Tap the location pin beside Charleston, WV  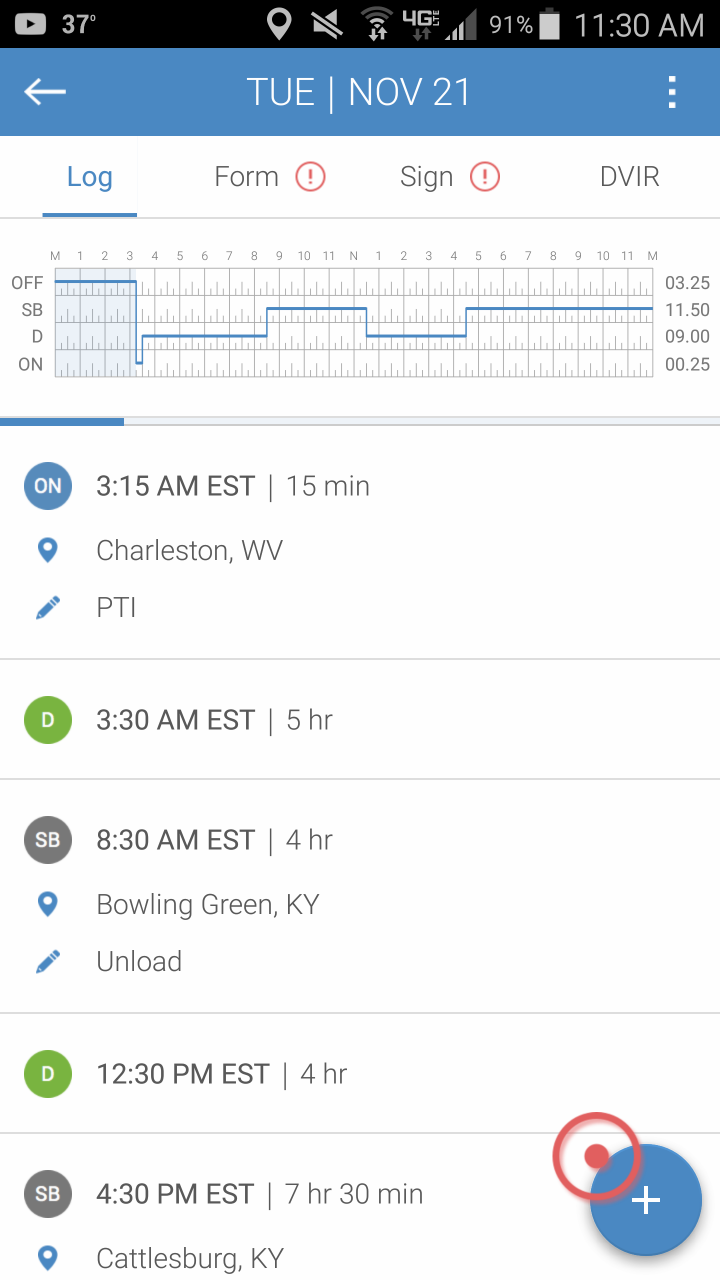(x=47, y=550)
